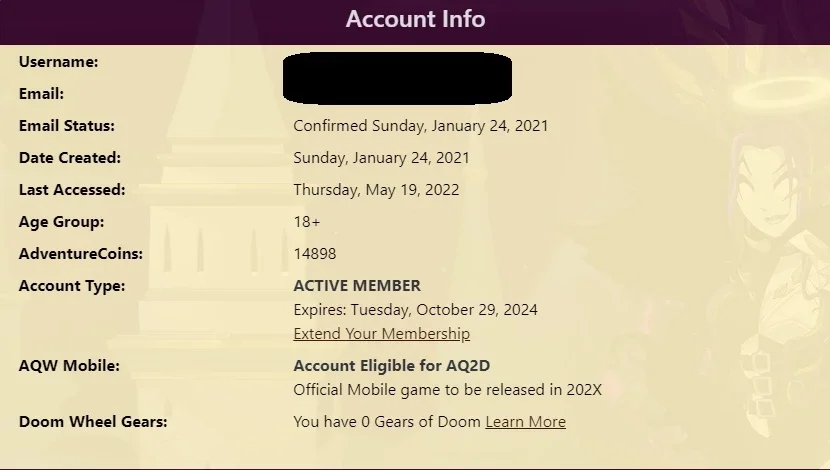Image resolution: width=830 pixels, height=470 pixels.
Task: Click the Username label
Action: (58, 62)
